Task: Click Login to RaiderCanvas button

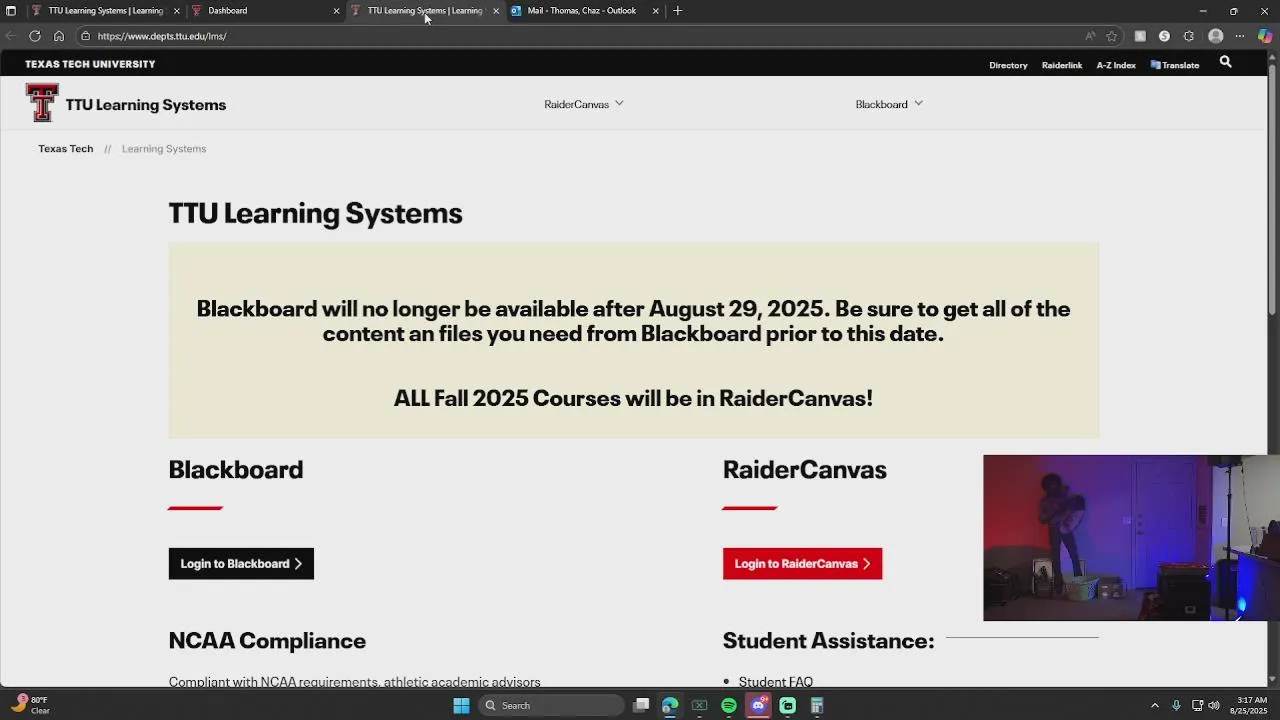Action: point(802,564)
